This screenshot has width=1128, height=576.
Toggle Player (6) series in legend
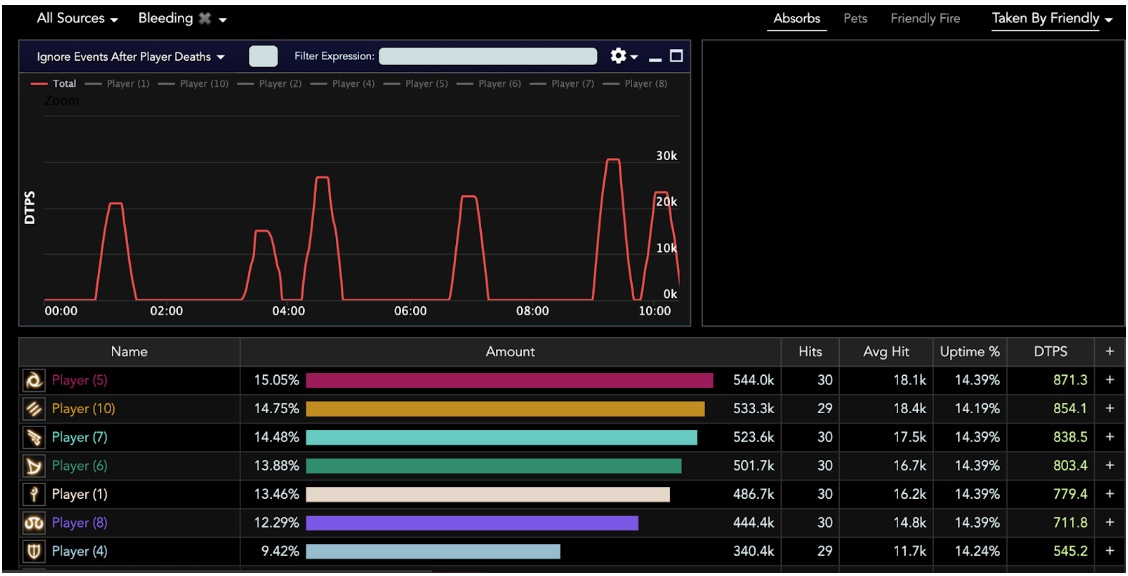coord(489,83)
